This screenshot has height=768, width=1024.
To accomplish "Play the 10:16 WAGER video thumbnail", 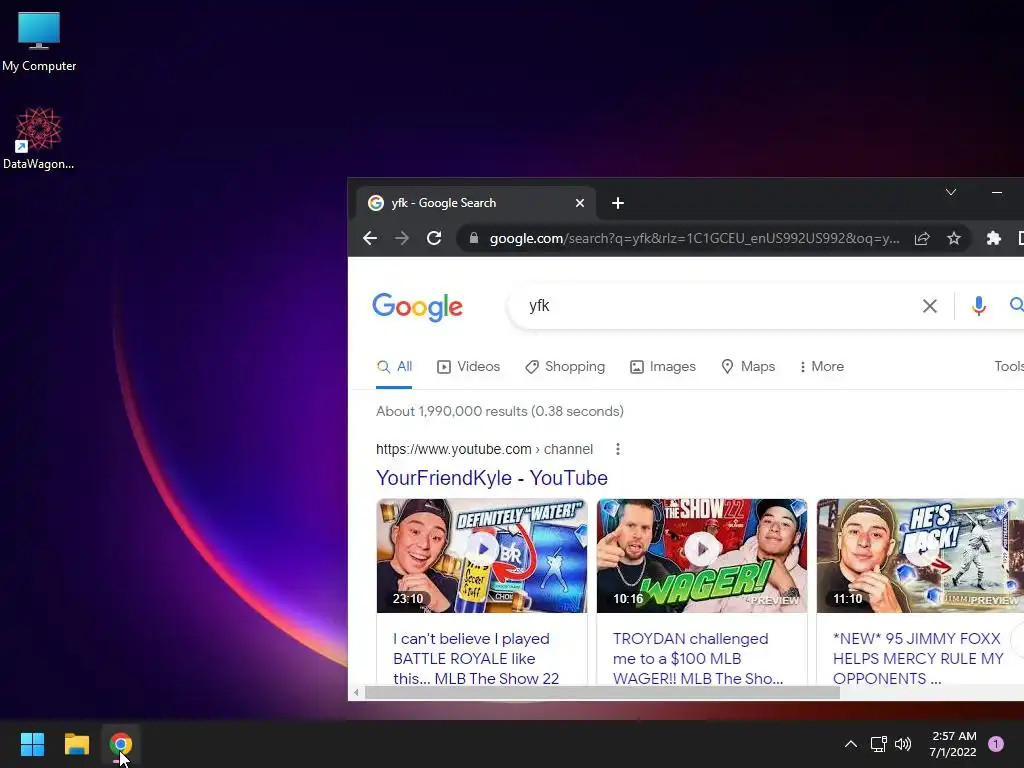I will point(702,556).
